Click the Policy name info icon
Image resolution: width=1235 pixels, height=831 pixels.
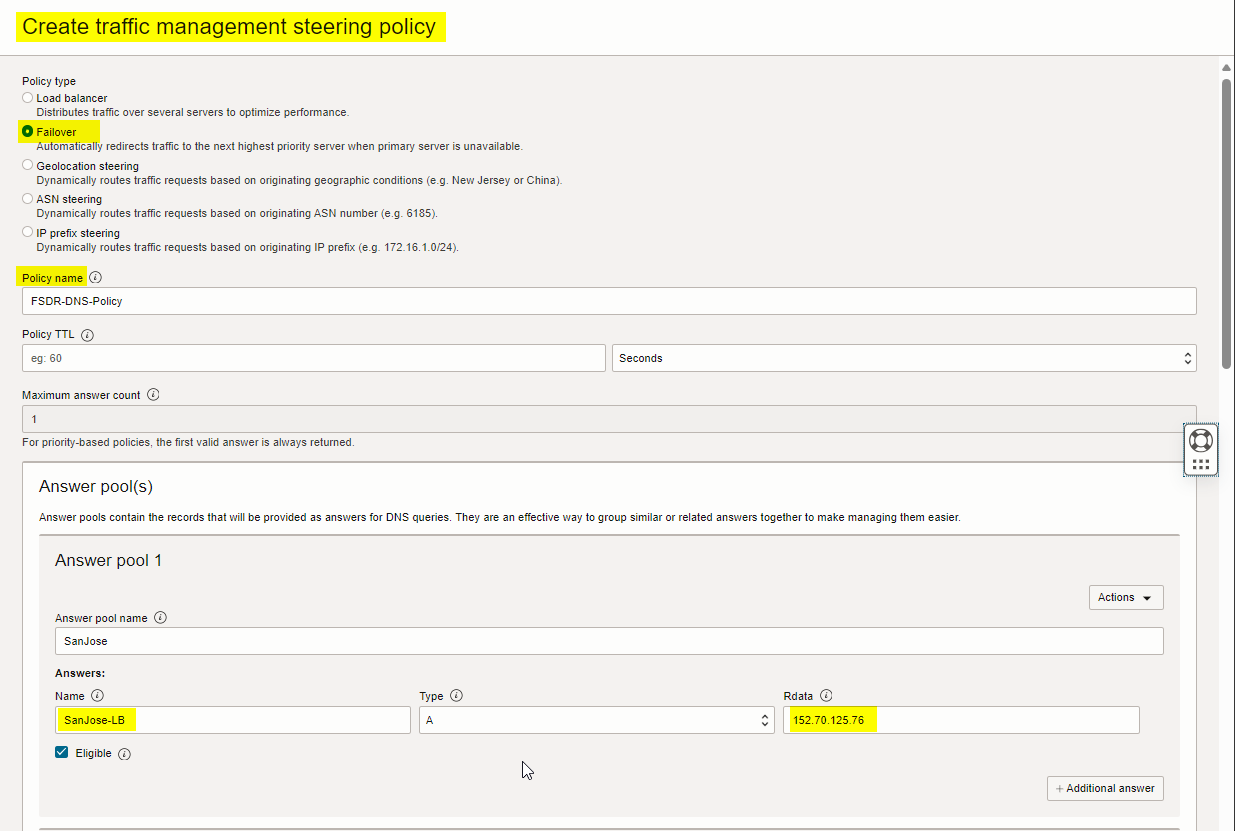(x=96, y=278)
